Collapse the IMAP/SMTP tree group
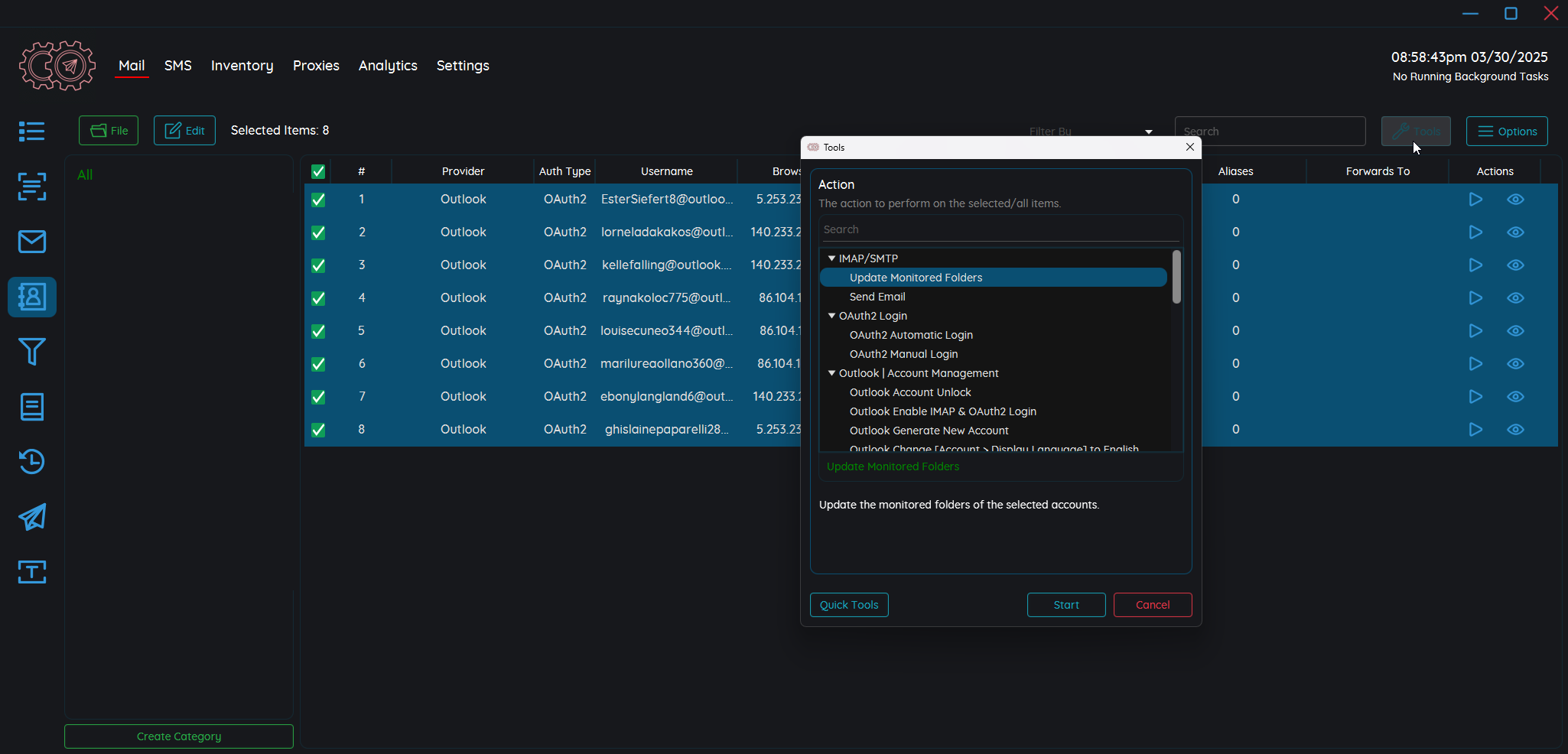Screen dimensions: 1568x754 [x=831, y=258]
